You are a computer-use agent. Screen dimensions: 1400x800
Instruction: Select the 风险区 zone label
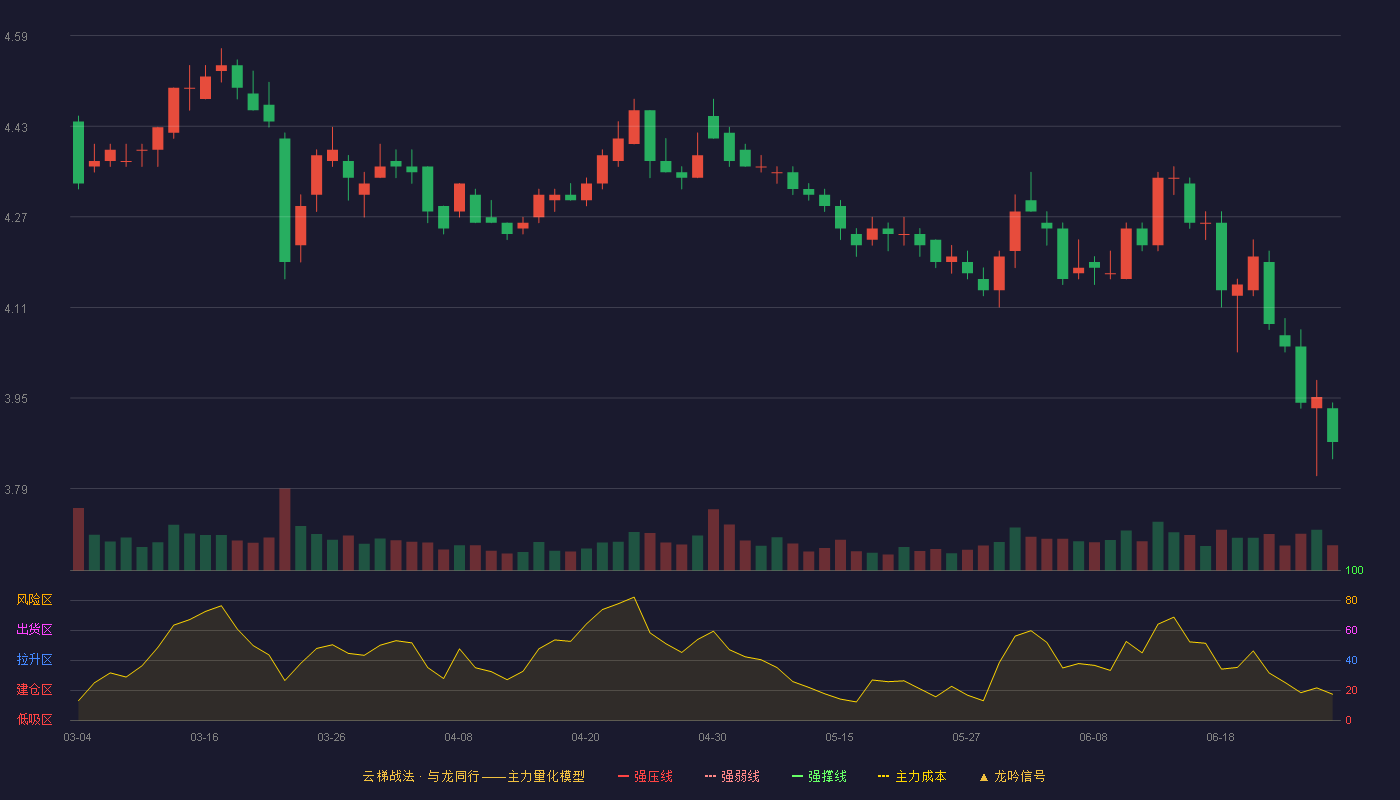coord(34,600)
